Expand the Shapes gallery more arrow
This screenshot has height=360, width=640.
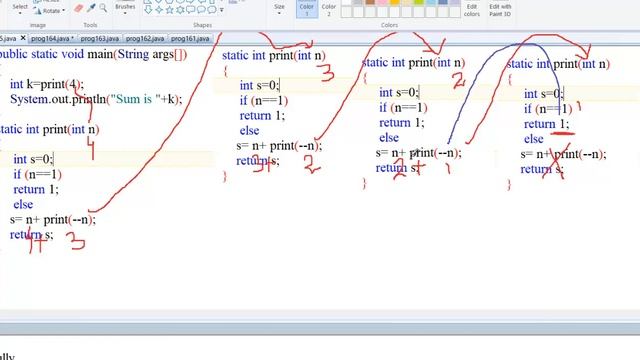(x=222, y=10)
